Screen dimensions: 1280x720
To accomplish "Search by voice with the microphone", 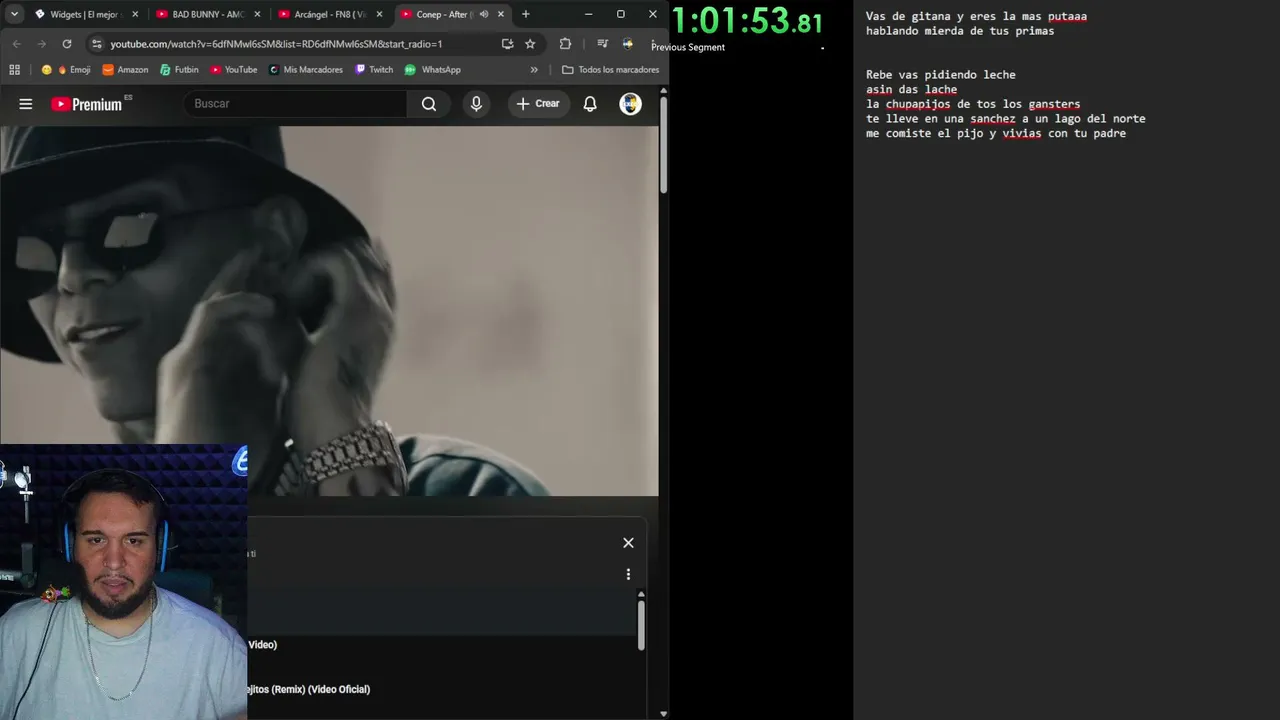I will (476, 104).
